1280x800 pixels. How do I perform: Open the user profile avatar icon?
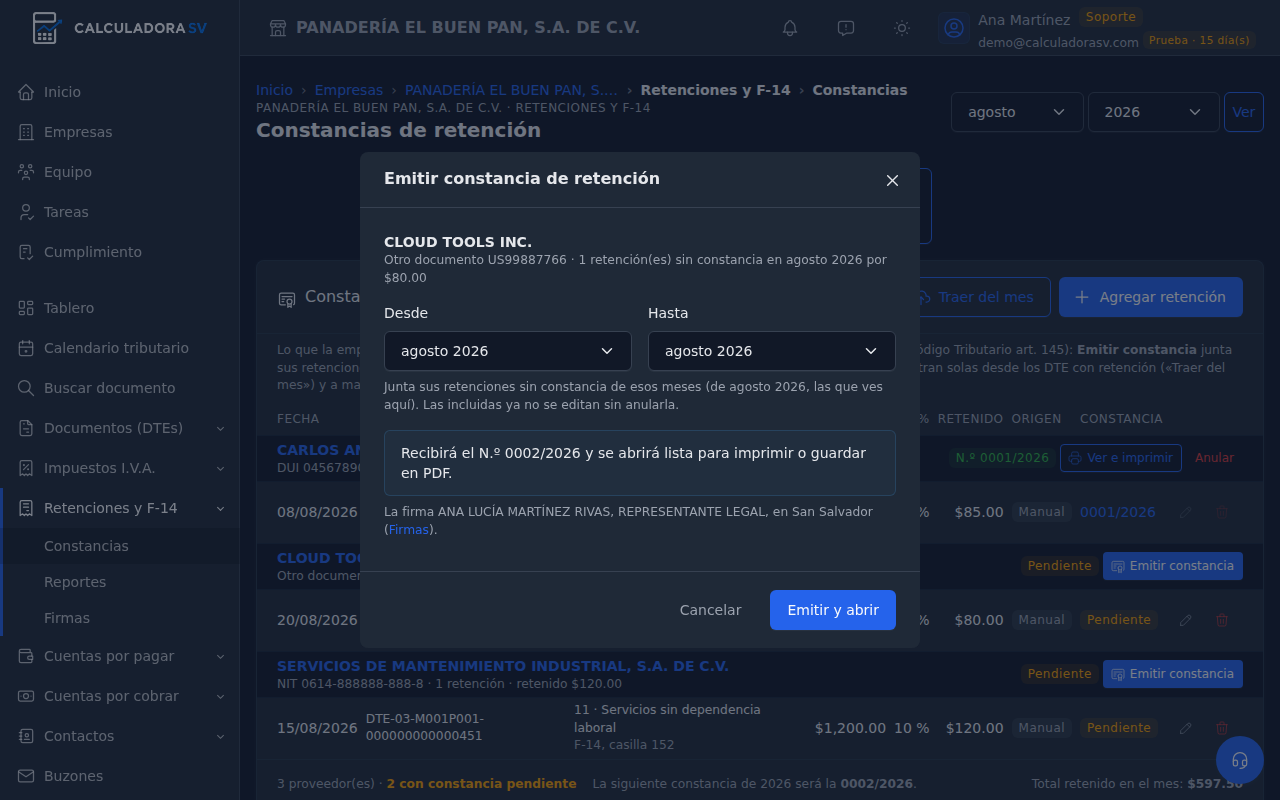pos(954,28)
